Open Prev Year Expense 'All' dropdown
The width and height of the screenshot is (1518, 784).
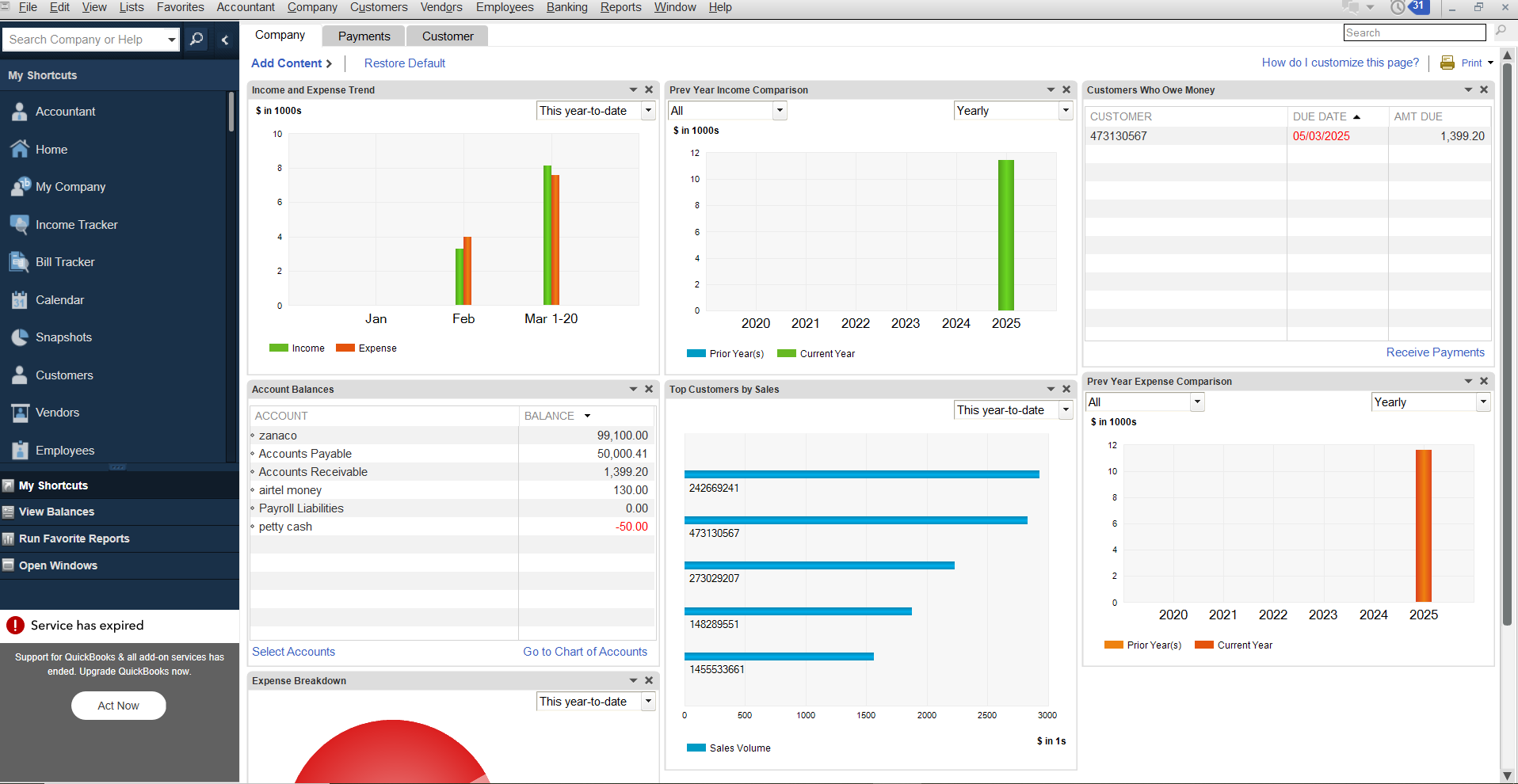[x=1197, y=402]
